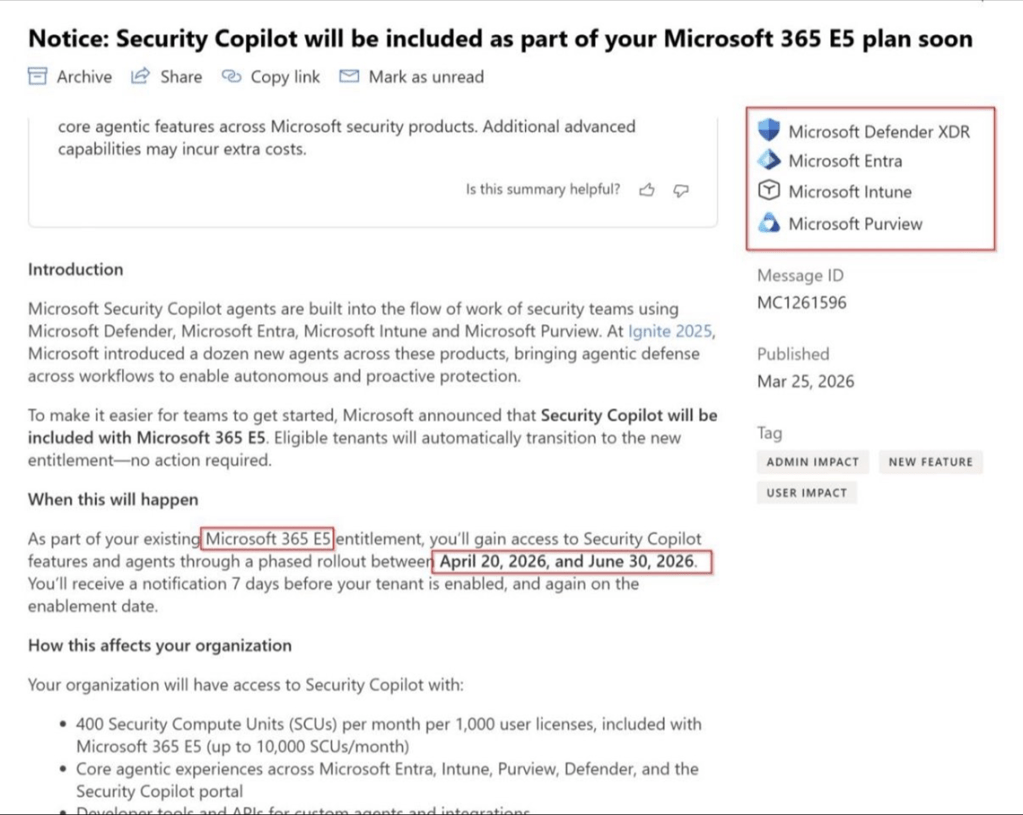Click the message ID MC1261596
The image size is (1023, 815).
click(x=802, y=302)
